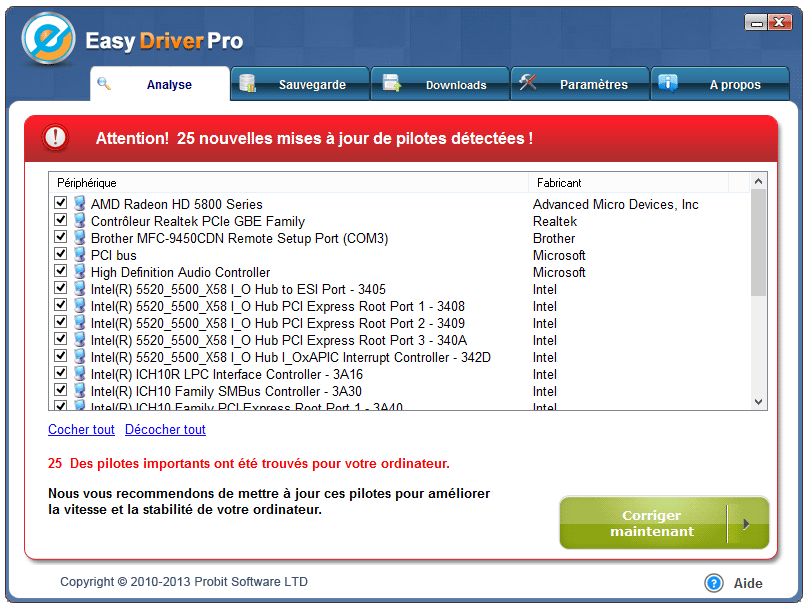Click the blue Aide help icon
808x609 pixels.
[714, 583]
